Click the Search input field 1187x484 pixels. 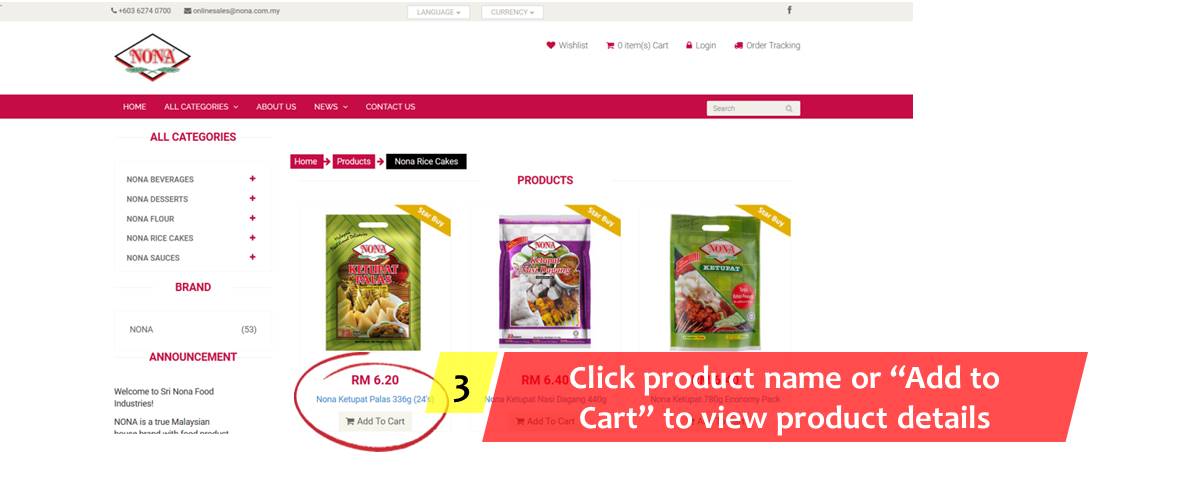pos(746,108)
